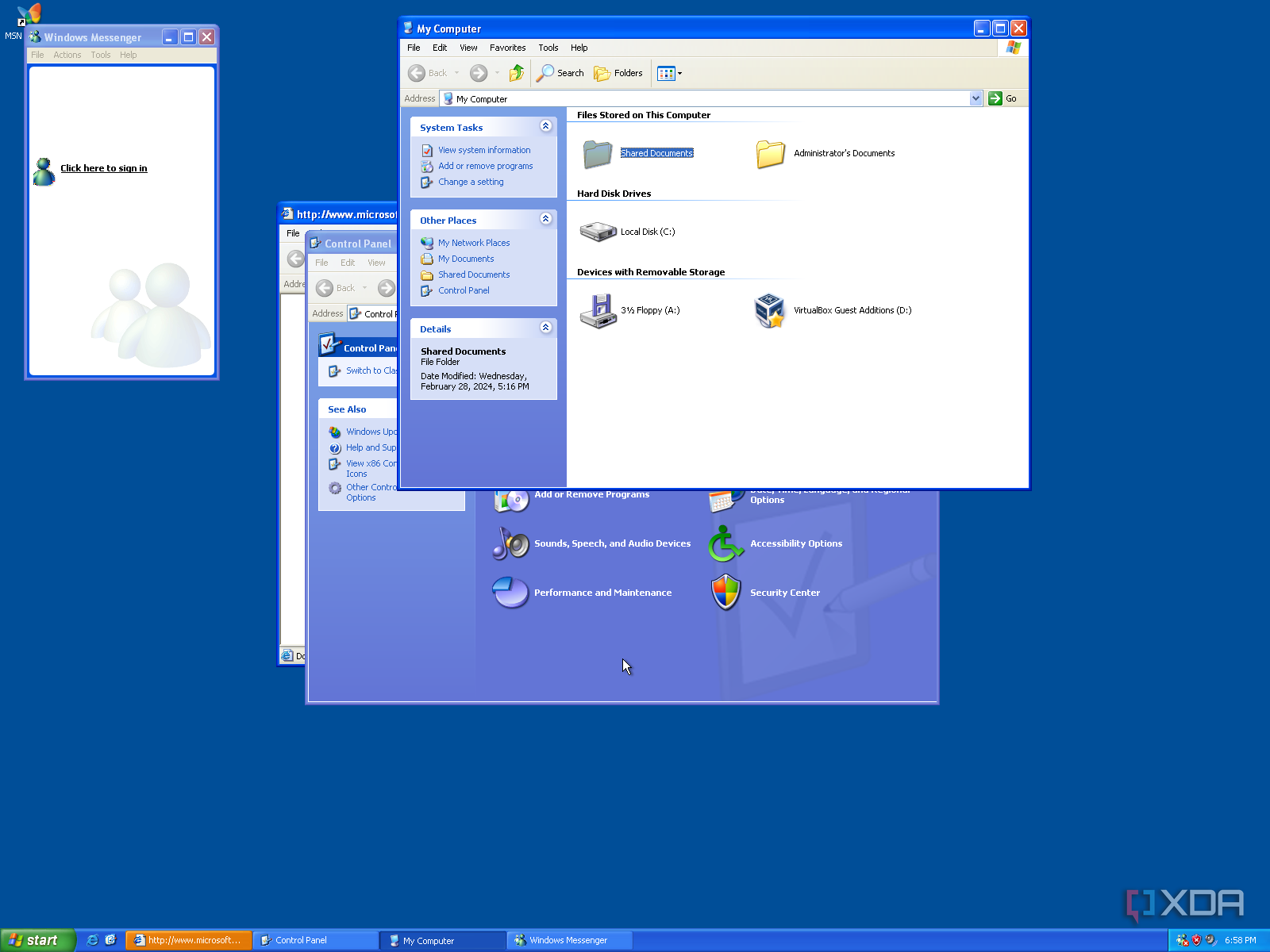Open the Address bar dropdown
Screen dimensions: 1270x952
click(x=976, y=98)
